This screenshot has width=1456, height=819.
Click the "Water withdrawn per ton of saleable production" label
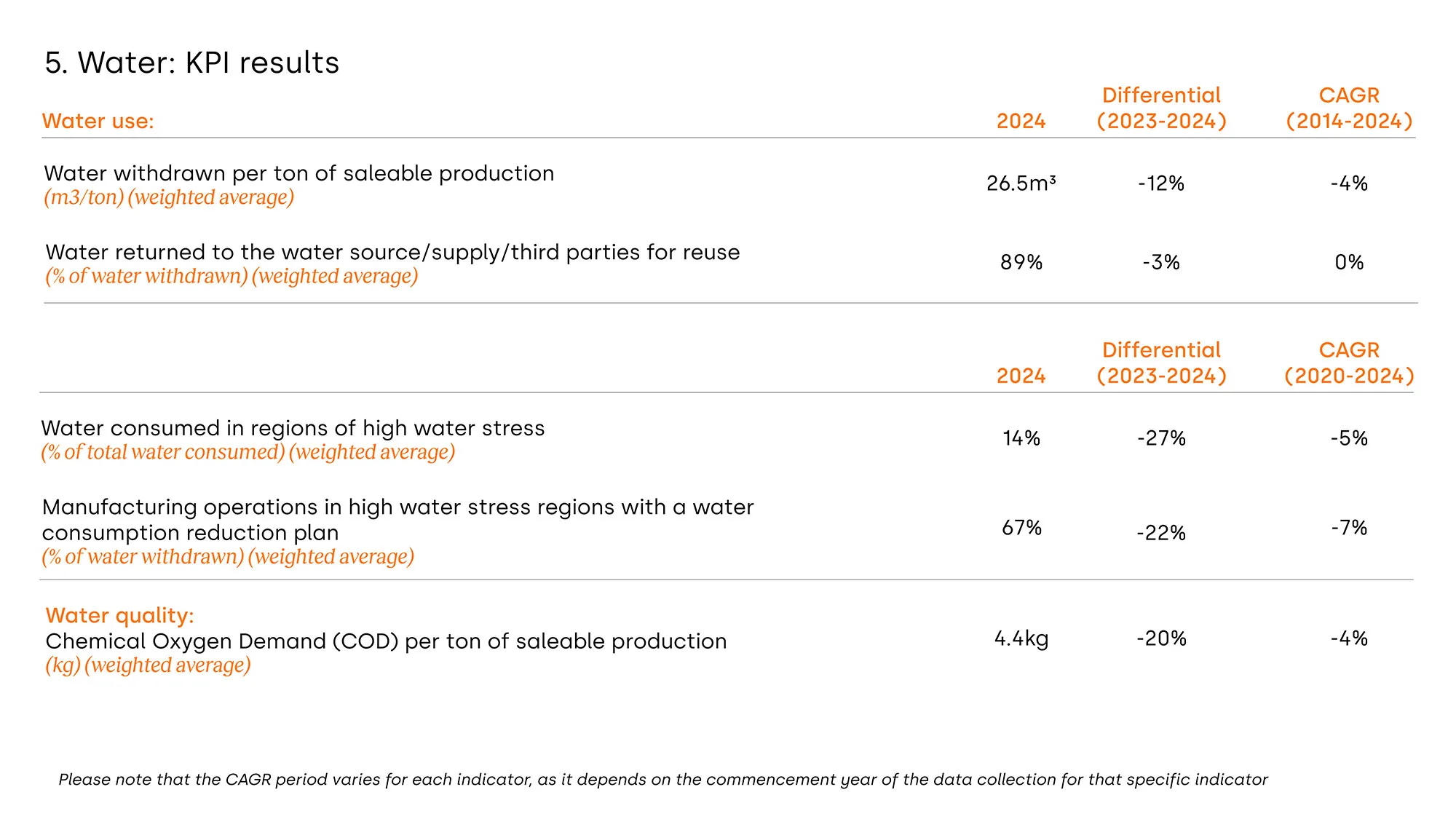[298, 173]
